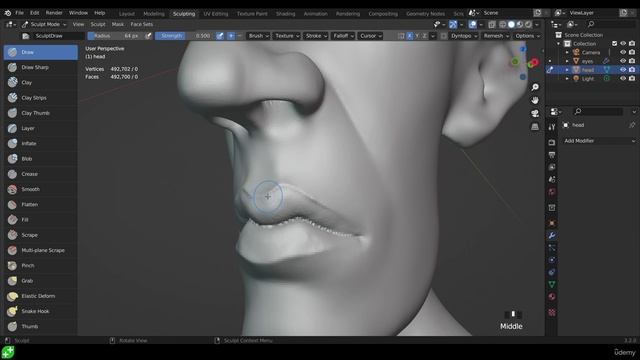The image size is (640, 360).
Task: Collapse the Collection tree item
Action: click(x=558, y=44)
